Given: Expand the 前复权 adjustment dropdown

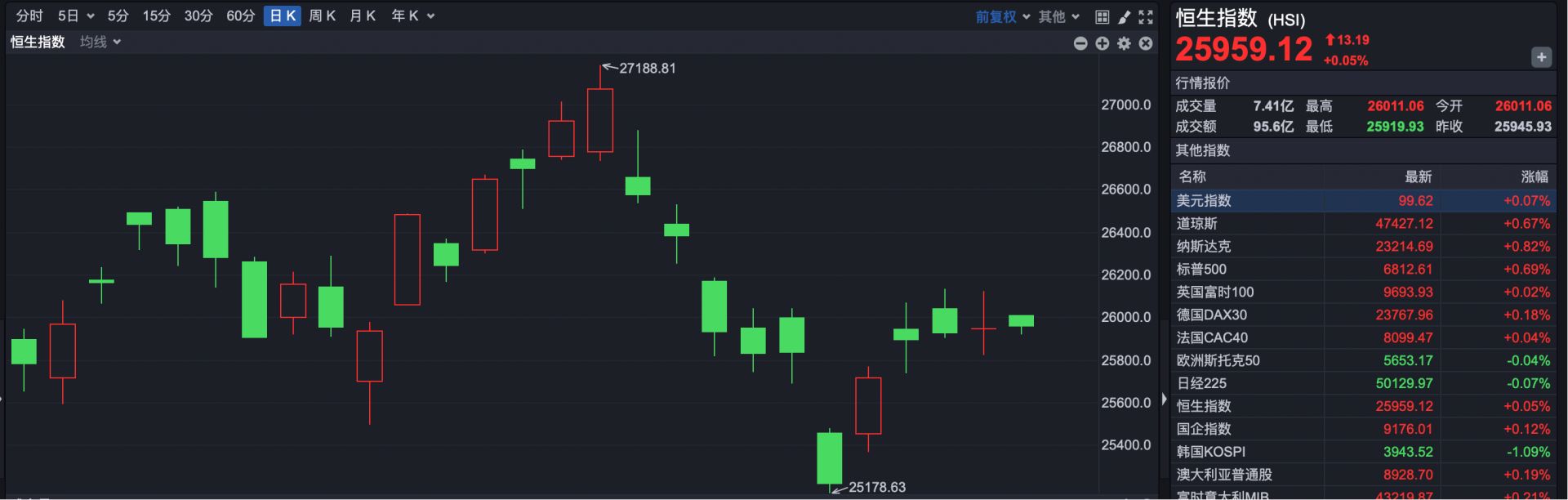Looking at the screenshot, I should [1002, 16].
